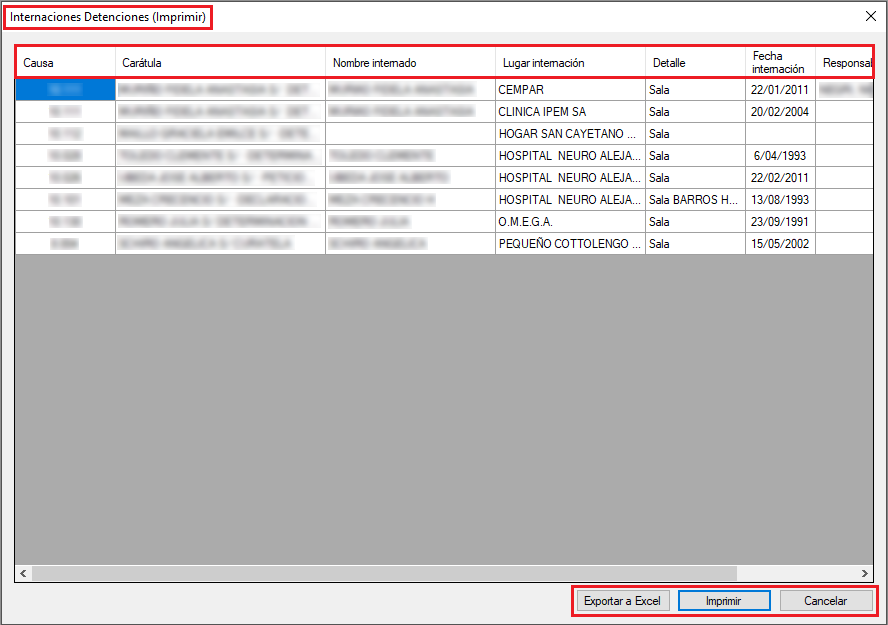Select the date 15/05/2002 cell
The width and height of the screenshot is (888, 625).
[x=780, y=244]
